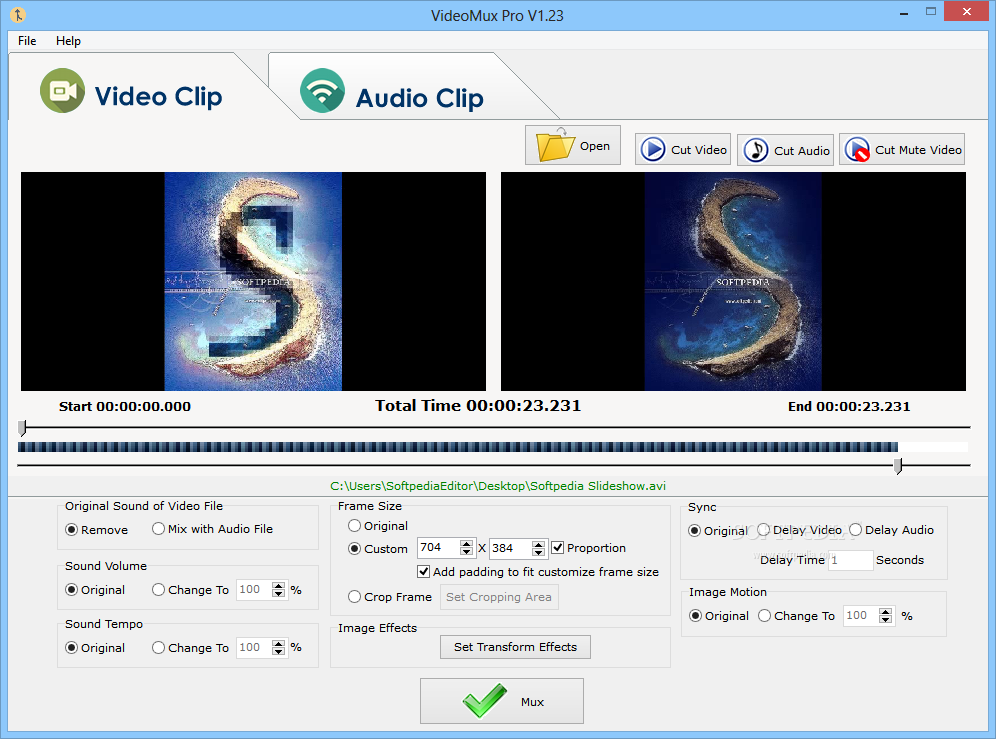The height and width of the screenshot is (739, 996).
Task: Click the End 00:00:23.231 label
Action: (849, 407)
